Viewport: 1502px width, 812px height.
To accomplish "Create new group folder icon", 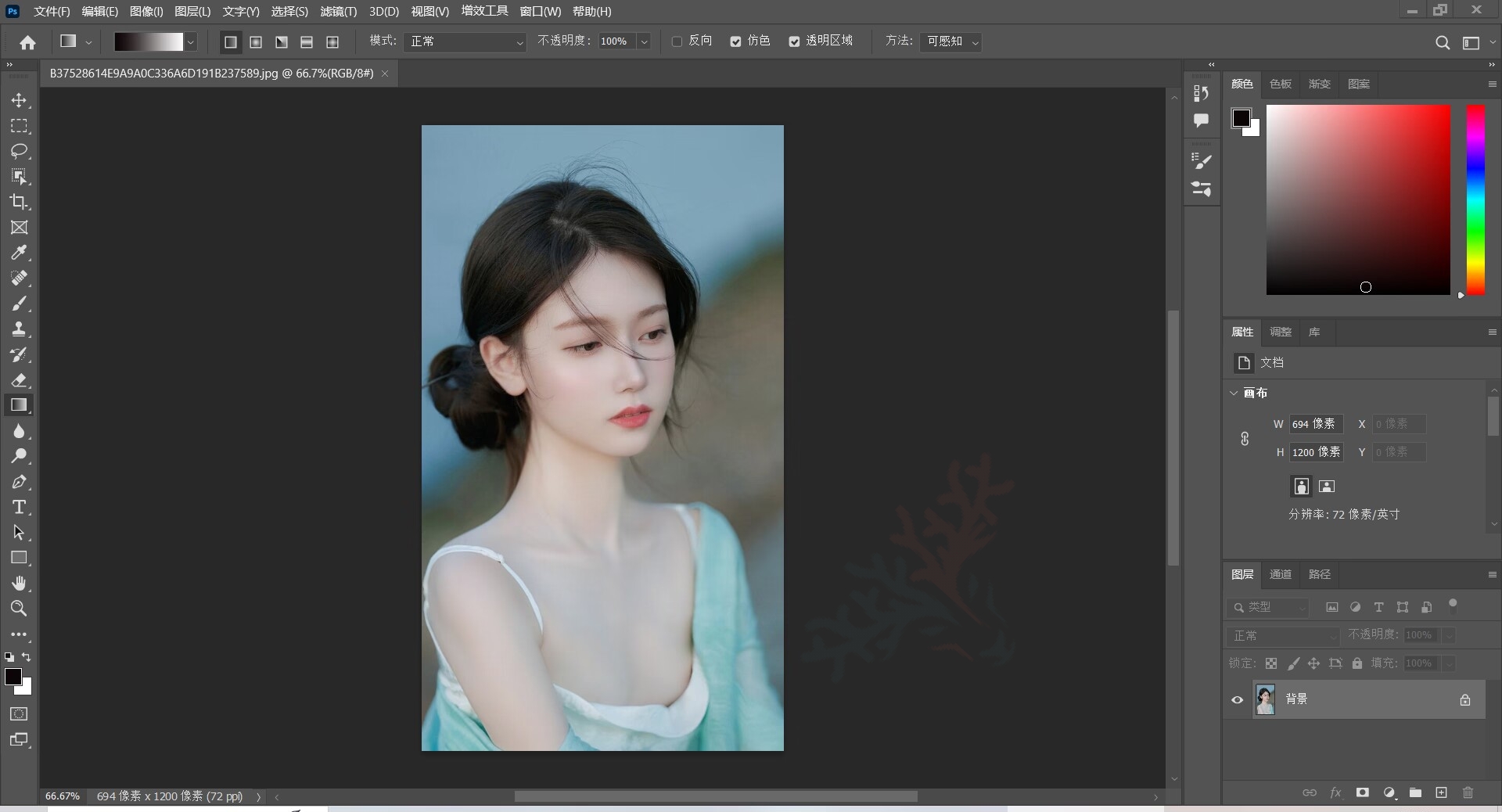I will [1415, 792].
